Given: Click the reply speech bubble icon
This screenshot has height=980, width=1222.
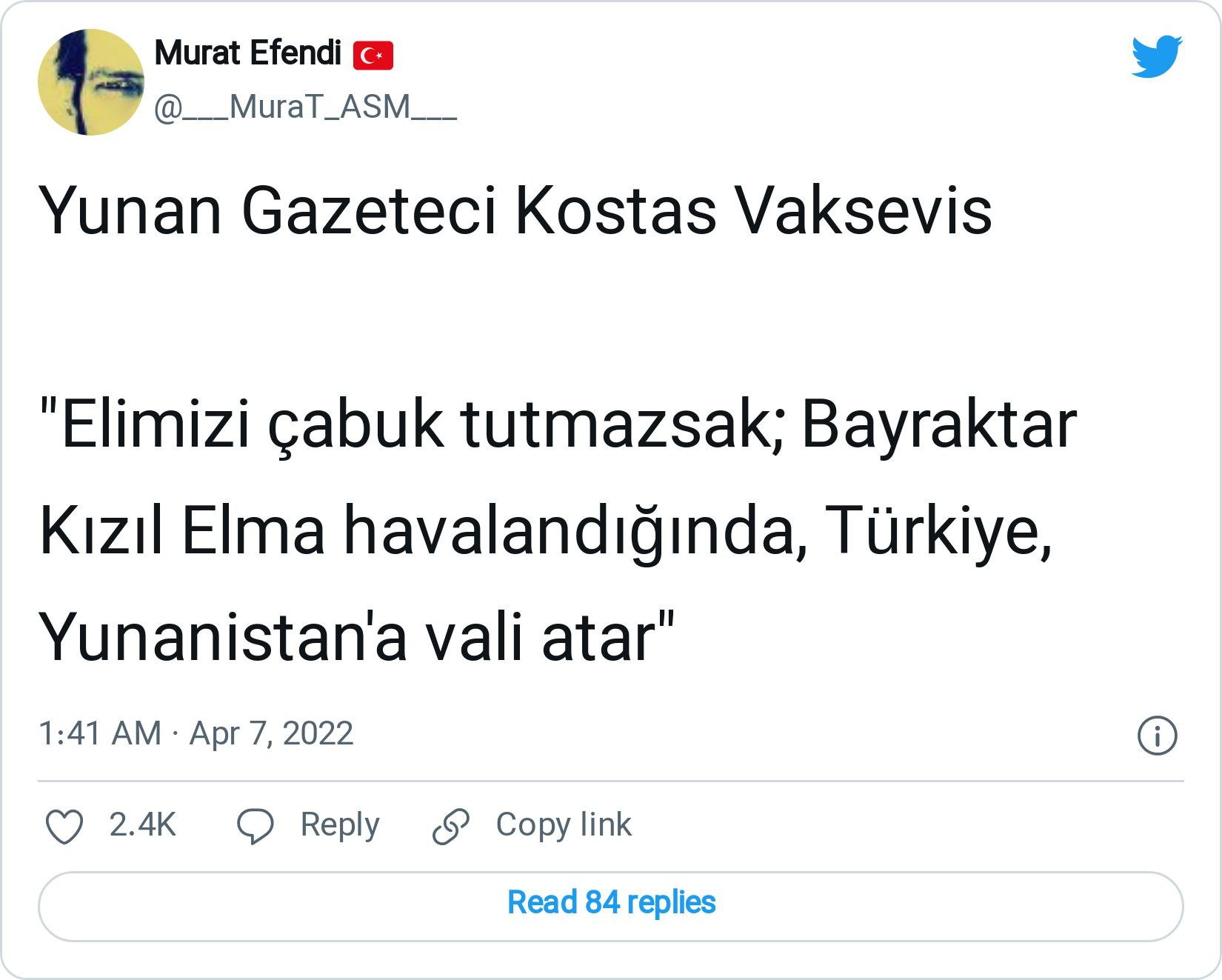Looking at the screenshot, I should pyautogui.click(x=255, y=826).
